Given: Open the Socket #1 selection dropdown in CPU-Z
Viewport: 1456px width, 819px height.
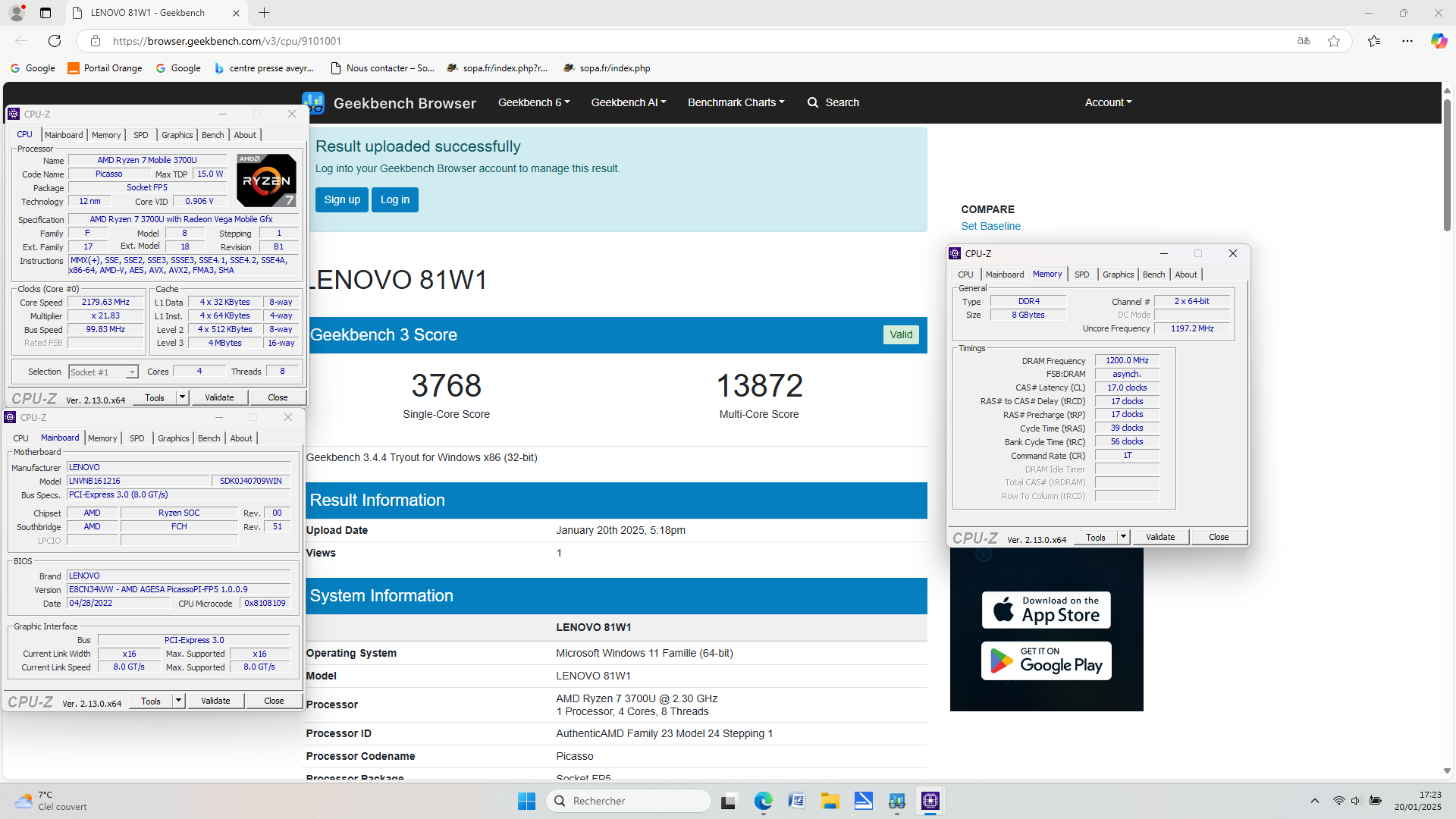Looking at the screenshot, I should (x=103, y=372).
